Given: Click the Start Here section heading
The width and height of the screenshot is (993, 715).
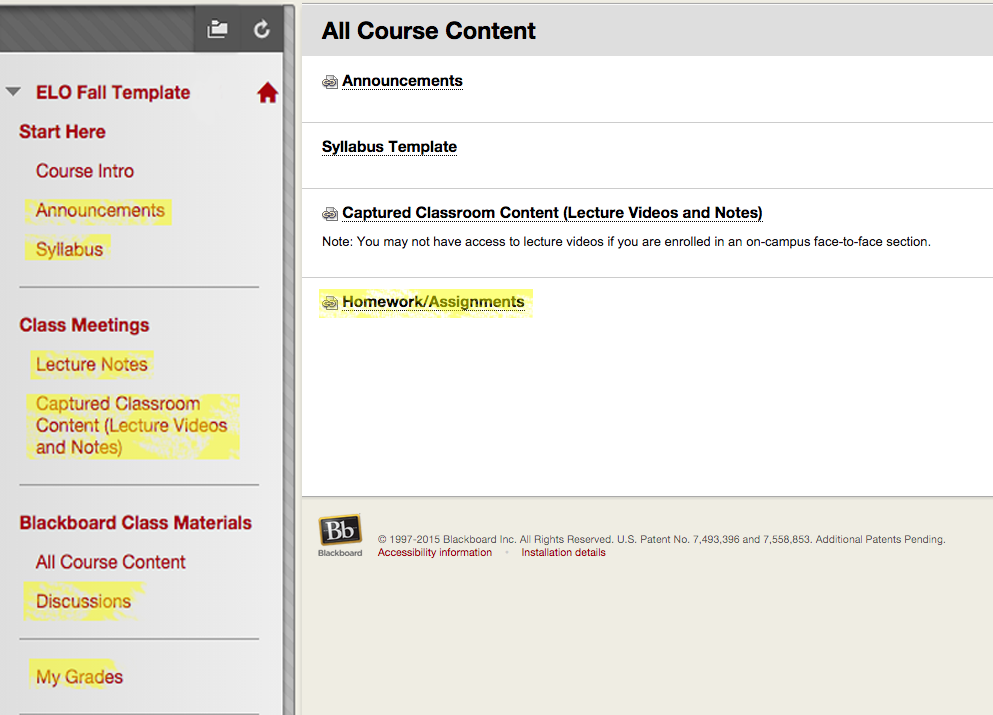Looking at the screenshot, I should point(62,132).
